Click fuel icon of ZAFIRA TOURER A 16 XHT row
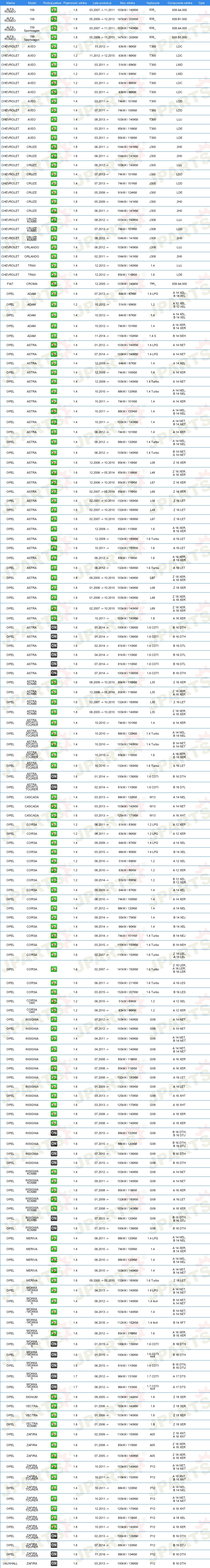This screenshot has width=210, height=1568. point(53,1508)
